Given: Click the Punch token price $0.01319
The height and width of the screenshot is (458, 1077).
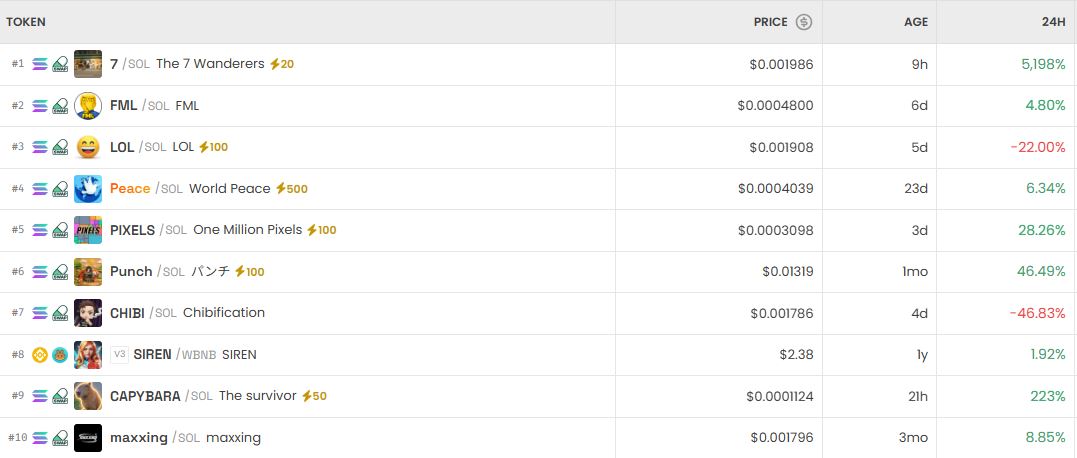Looking at the screenshot, I should 787,272.
